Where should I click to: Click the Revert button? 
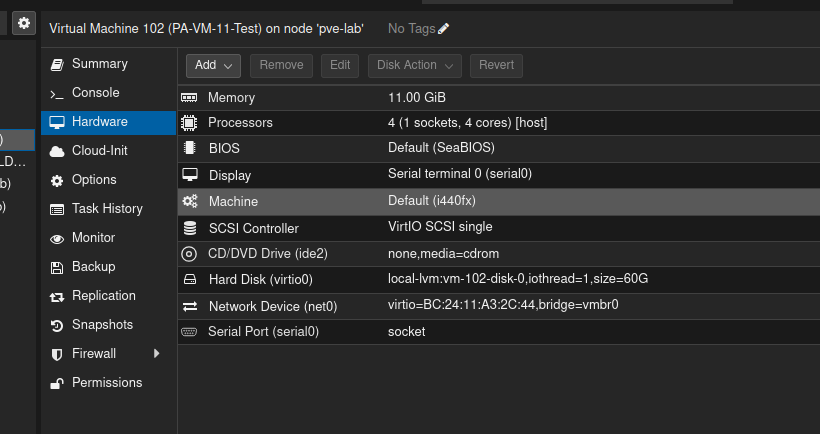496,65
